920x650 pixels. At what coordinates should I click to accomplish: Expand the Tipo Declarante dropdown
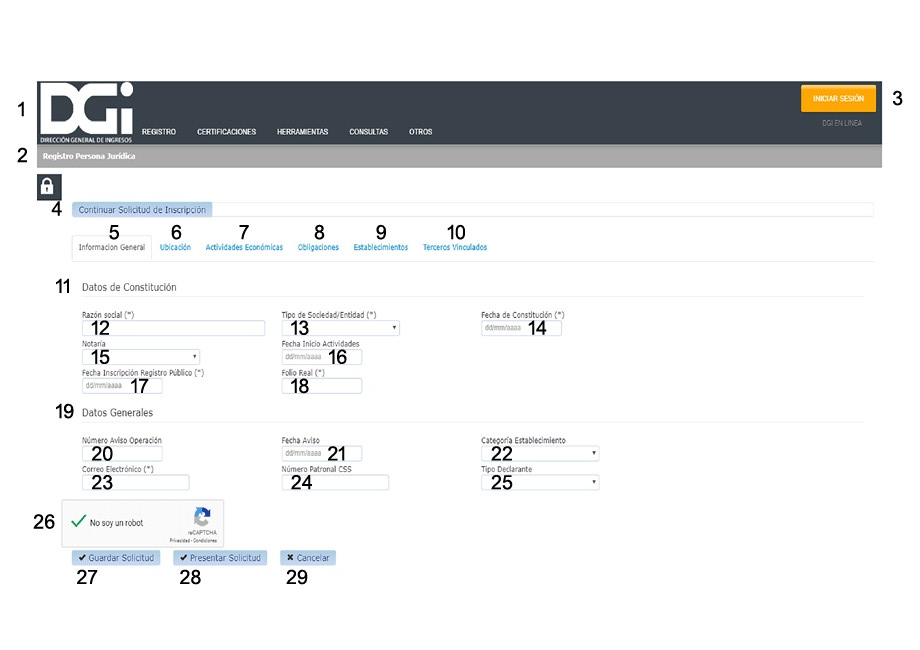tap(540, 482)
